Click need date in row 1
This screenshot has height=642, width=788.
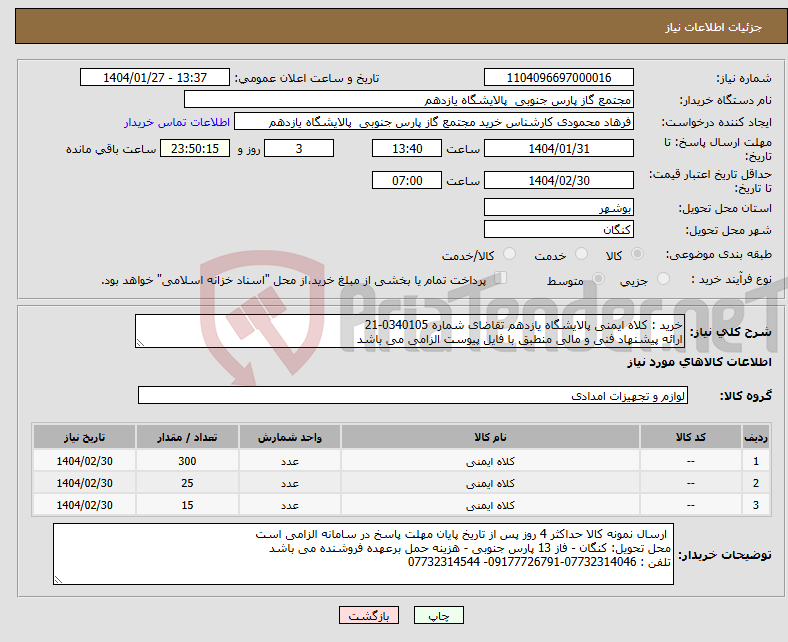84,461
